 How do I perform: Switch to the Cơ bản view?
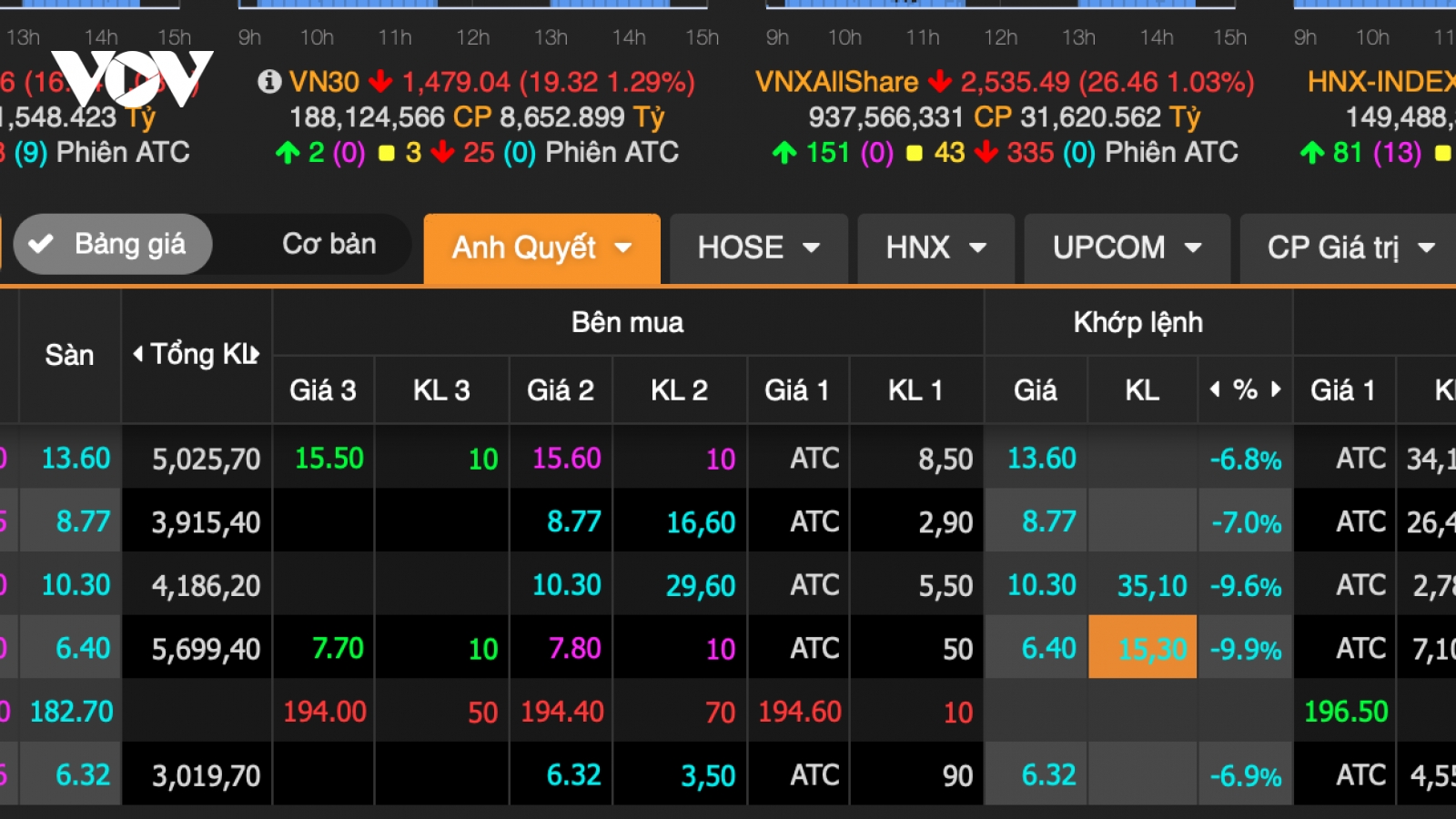(329, 244)
